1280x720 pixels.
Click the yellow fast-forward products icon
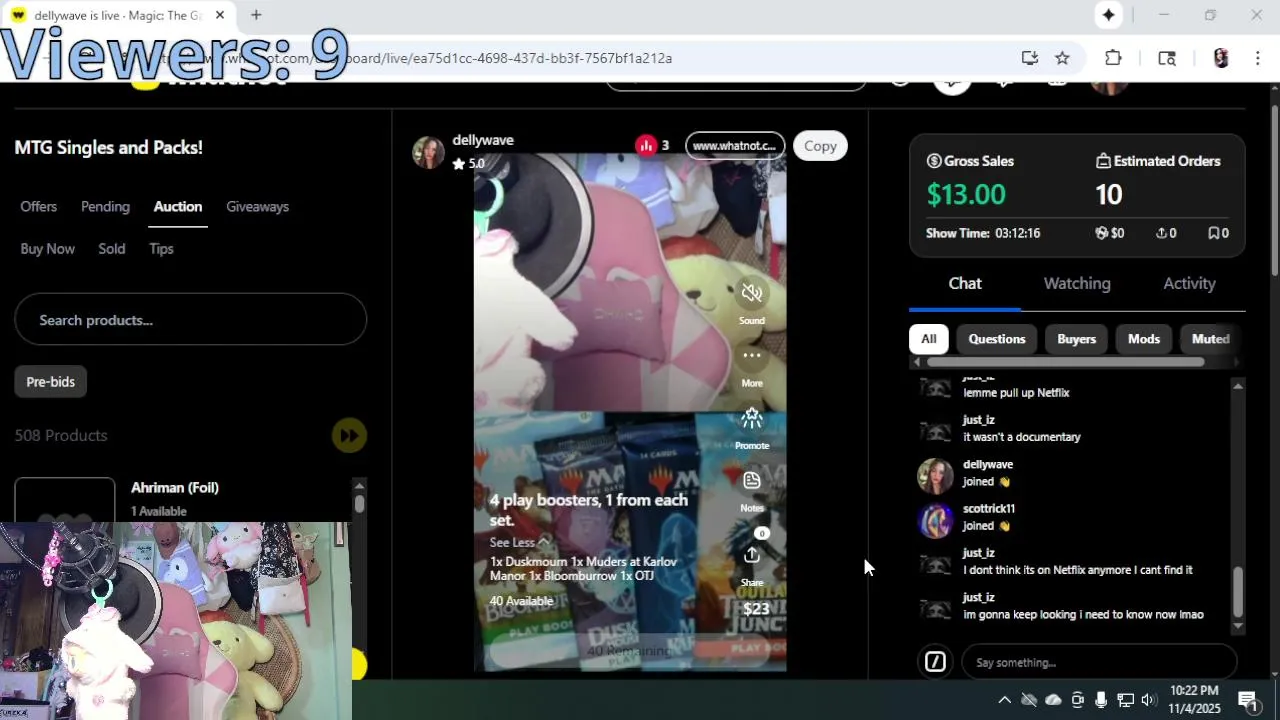coord(349,435)
